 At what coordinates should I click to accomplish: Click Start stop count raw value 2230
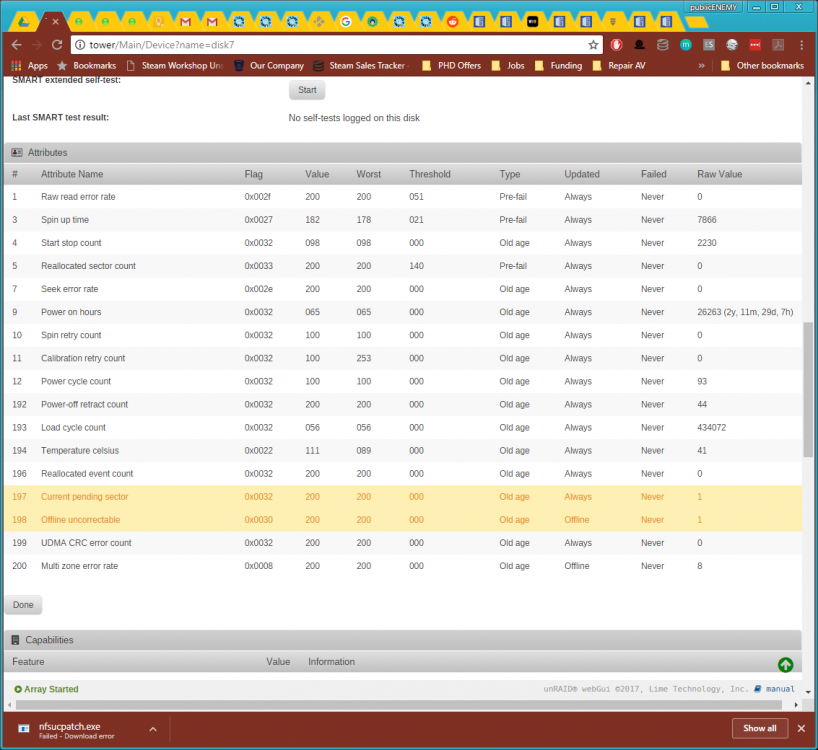(x=707, y=243)
